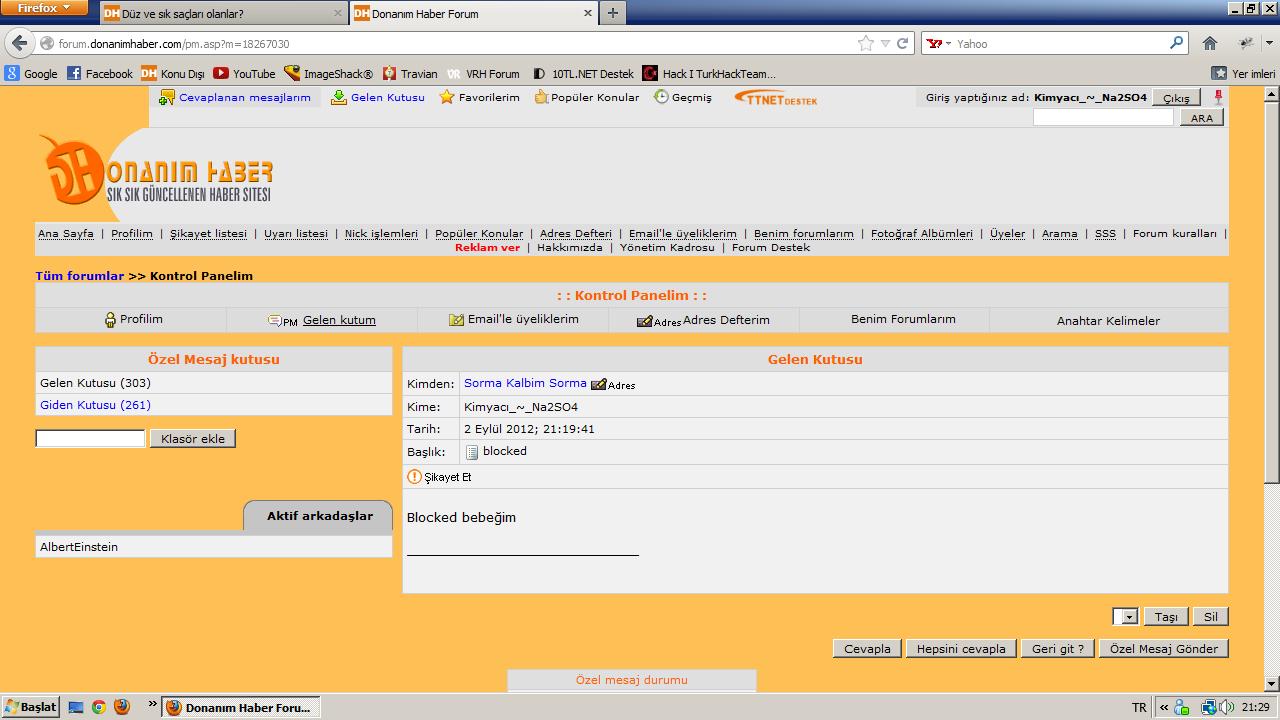Open the Başlat start button
This screenshot has width=1280, height=720.
coord(31,707)
